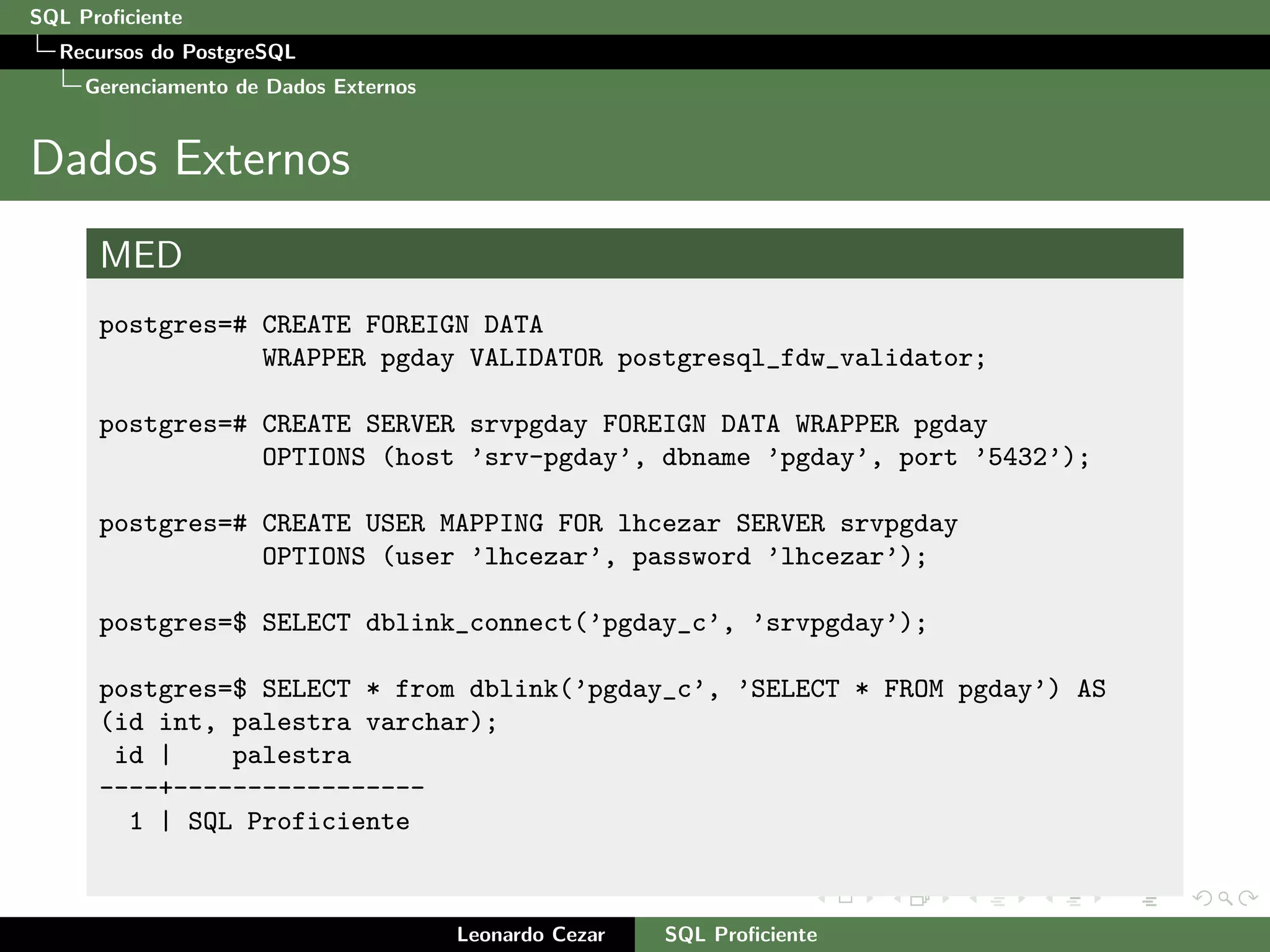The width and height of the screenshot is (1270, 952).
Task: Click the Beamer search magnifier icon
Action: click(1225, 898)
